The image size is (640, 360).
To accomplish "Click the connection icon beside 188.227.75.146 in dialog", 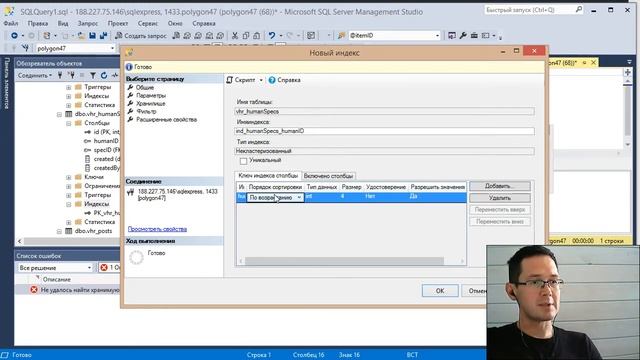I will tap(131, 192).
